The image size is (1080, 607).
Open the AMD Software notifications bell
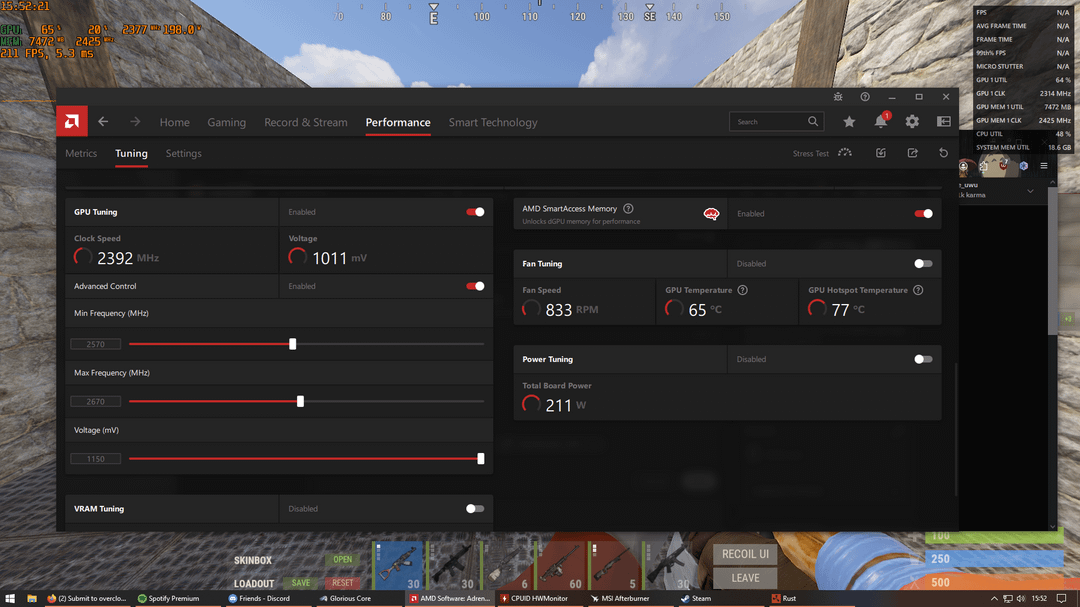pos(881,121)
